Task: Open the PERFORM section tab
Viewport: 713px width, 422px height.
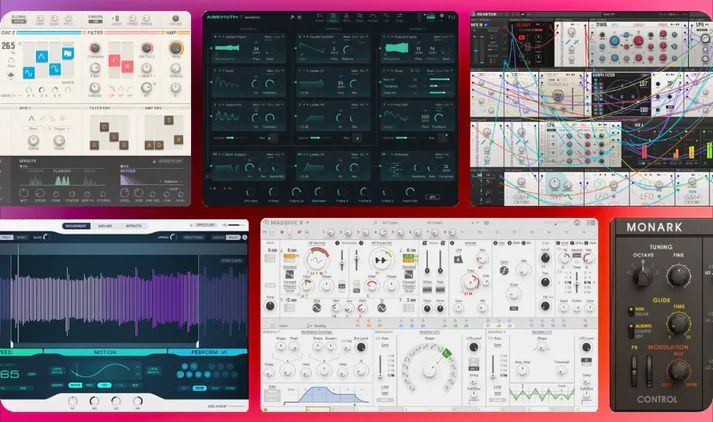Action: click(208, 352)
